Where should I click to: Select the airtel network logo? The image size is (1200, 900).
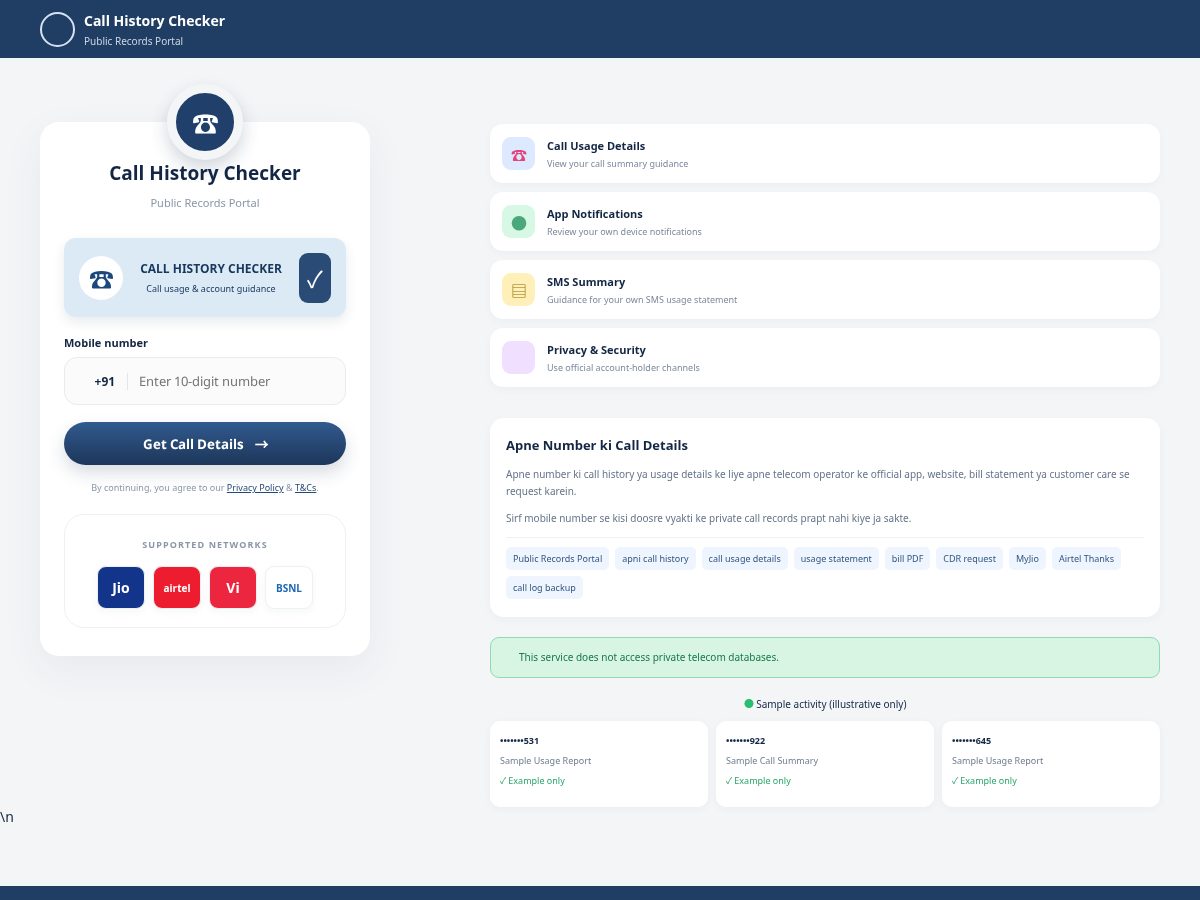point(177,588)
